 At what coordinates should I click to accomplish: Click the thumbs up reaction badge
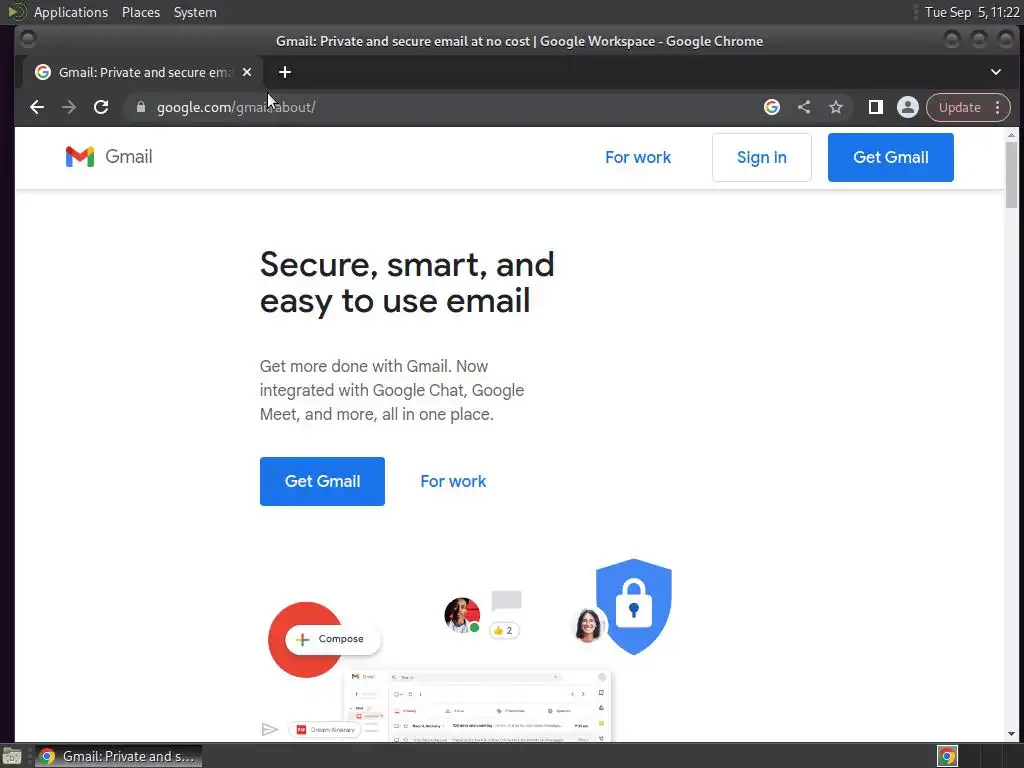(x=504, y=630)
